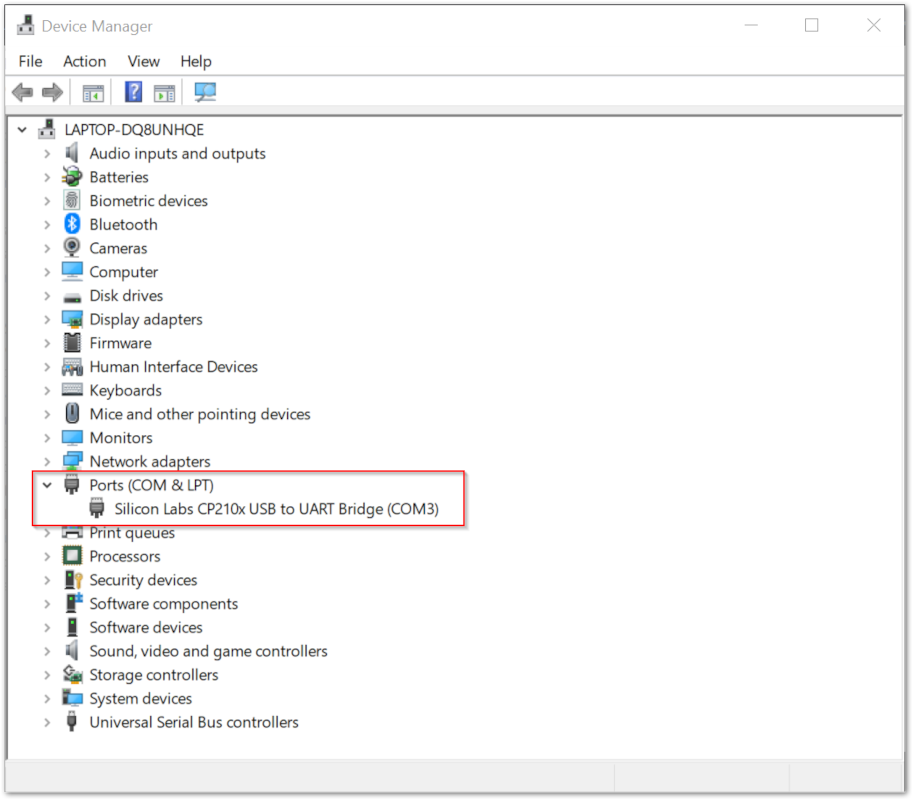Click the Keyboards category icon
The width and height of the screenshot is (913, 800).
(x=72, y=390)
